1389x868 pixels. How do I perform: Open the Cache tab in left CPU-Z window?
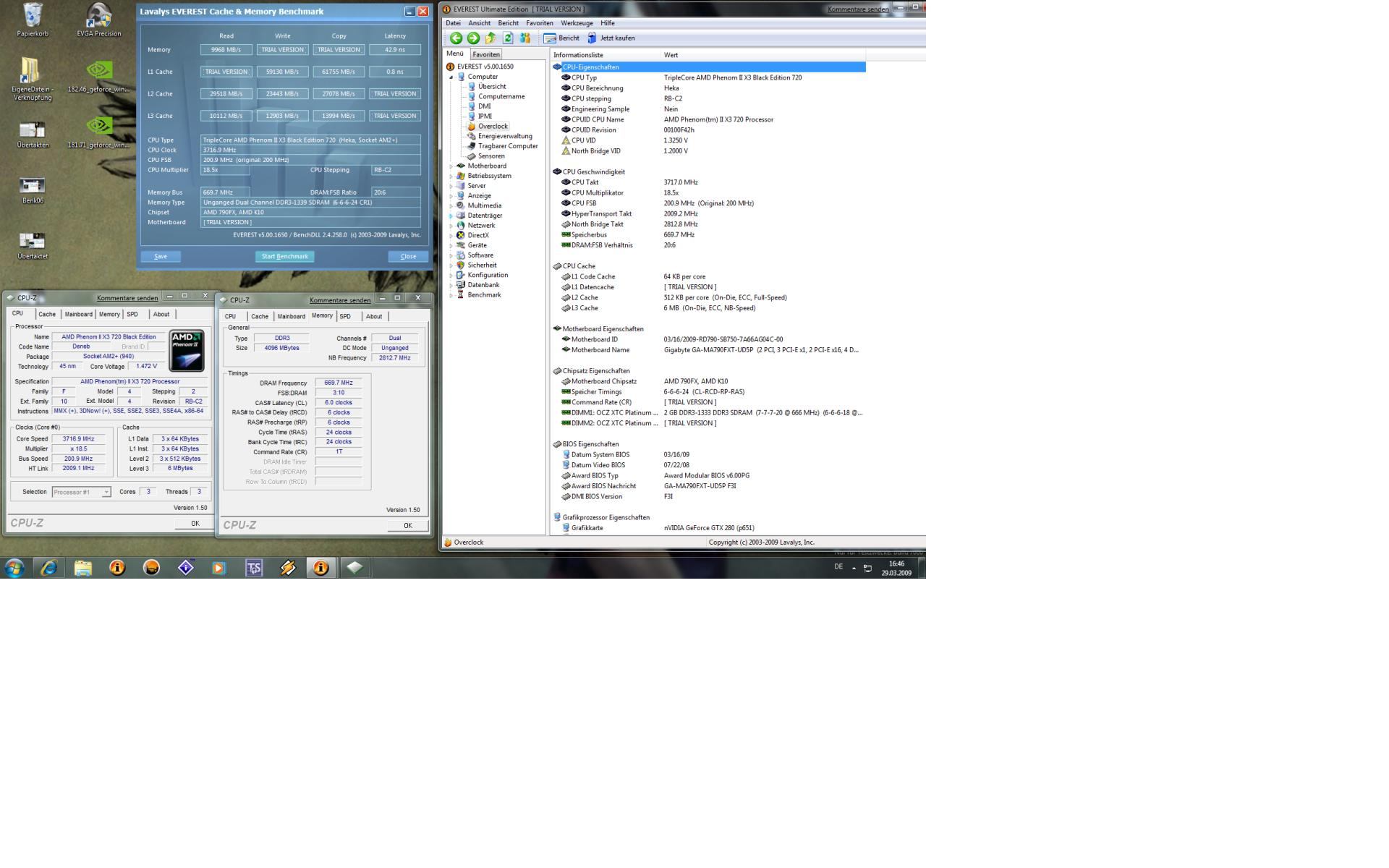coord(47,315)
